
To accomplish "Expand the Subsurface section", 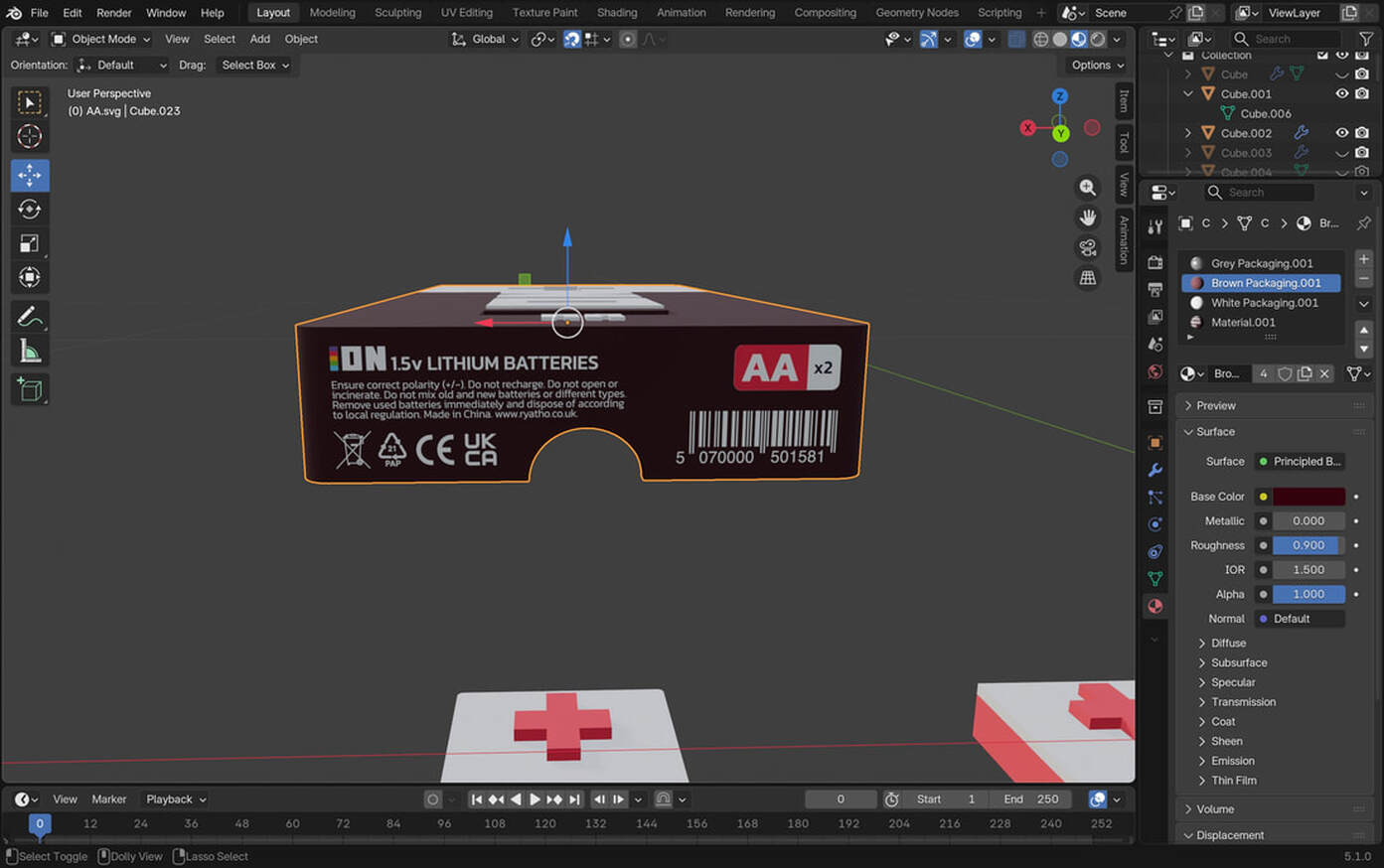I will click(1238, 662).
